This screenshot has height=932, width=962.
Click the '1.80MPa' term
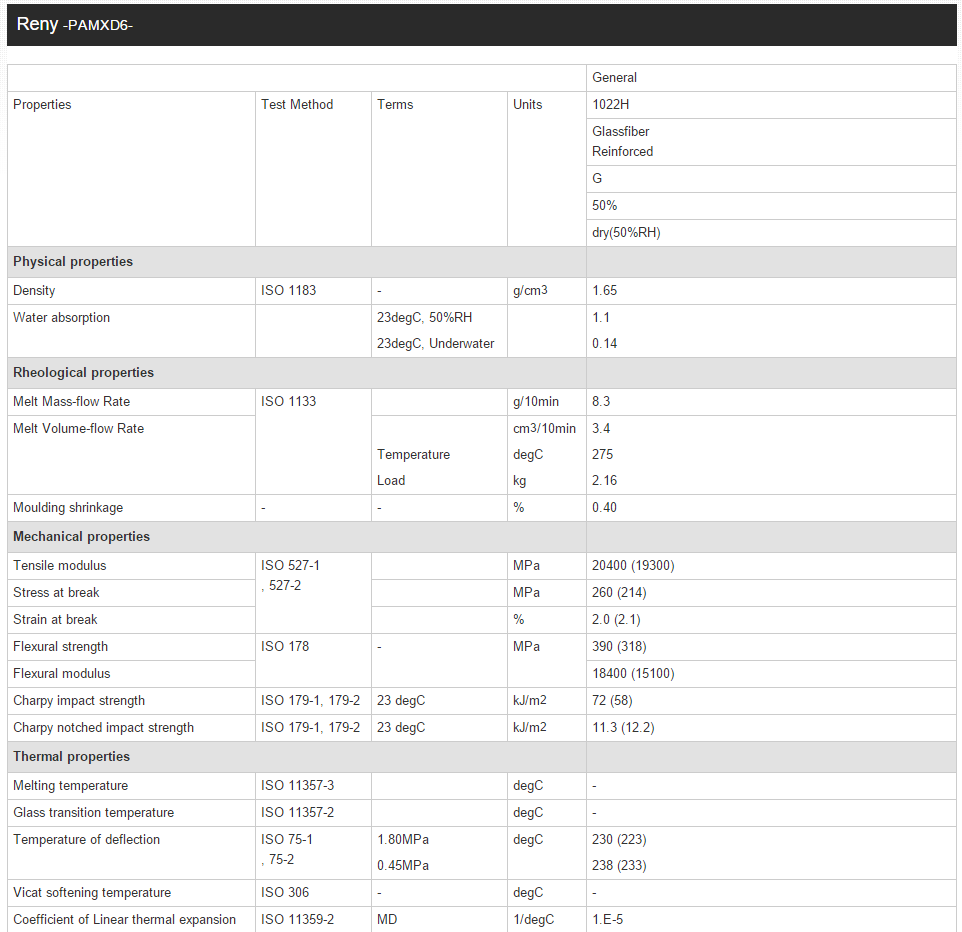[x=402, y=840]
